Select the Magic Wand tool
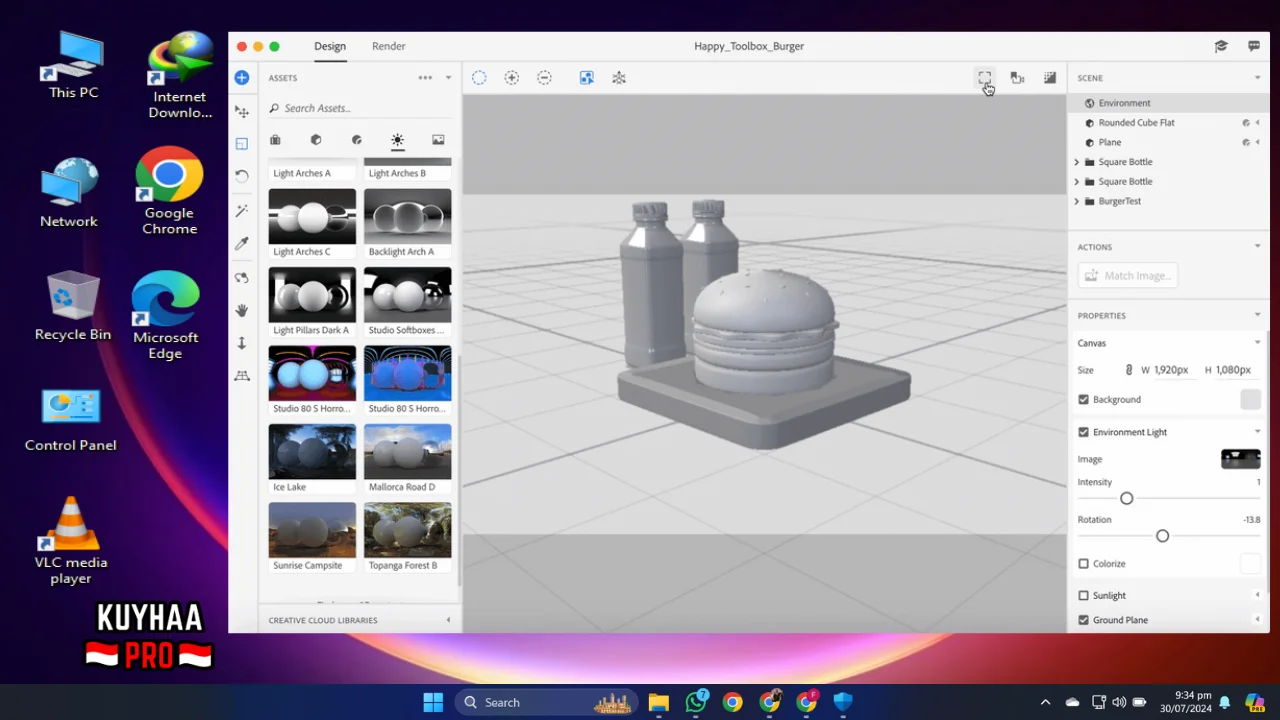1280x720 pixels. coord(242,210)
